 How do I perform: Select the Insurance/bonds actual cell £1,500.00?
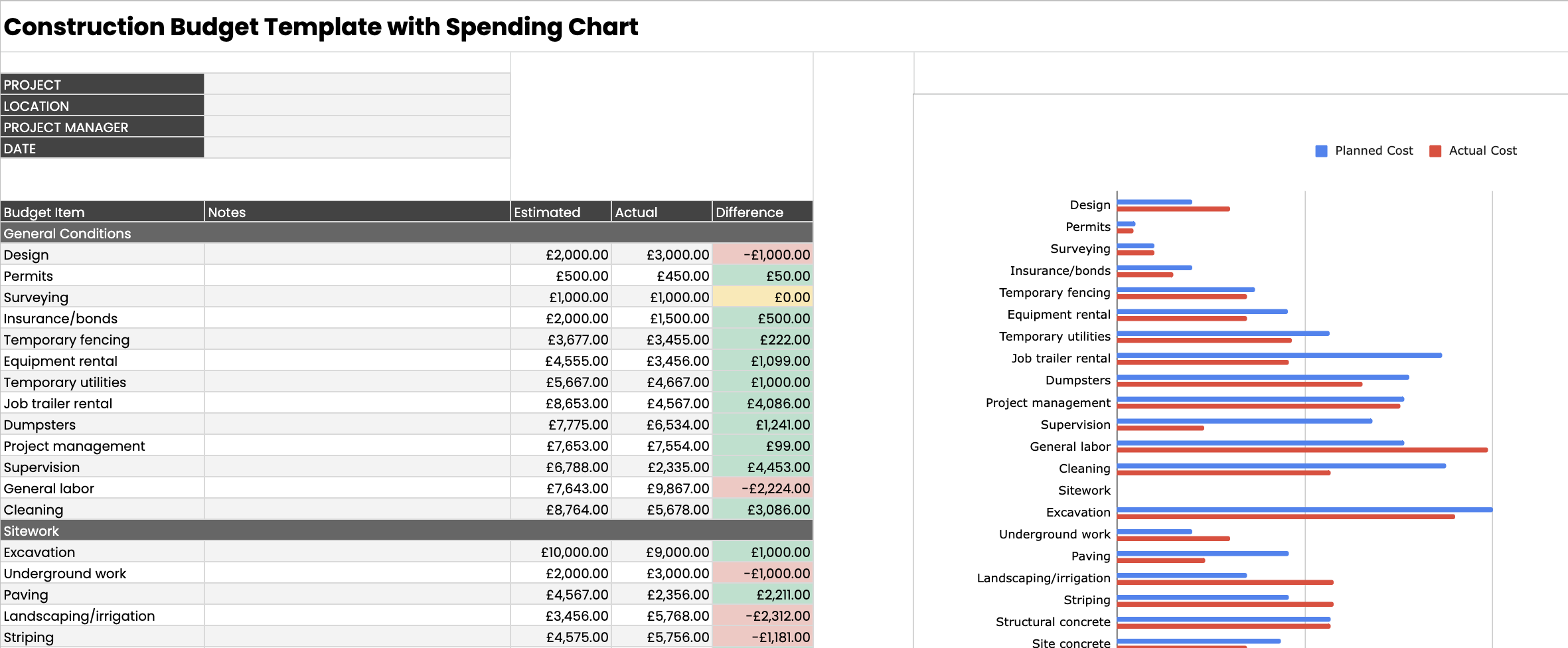click(662, 318)
